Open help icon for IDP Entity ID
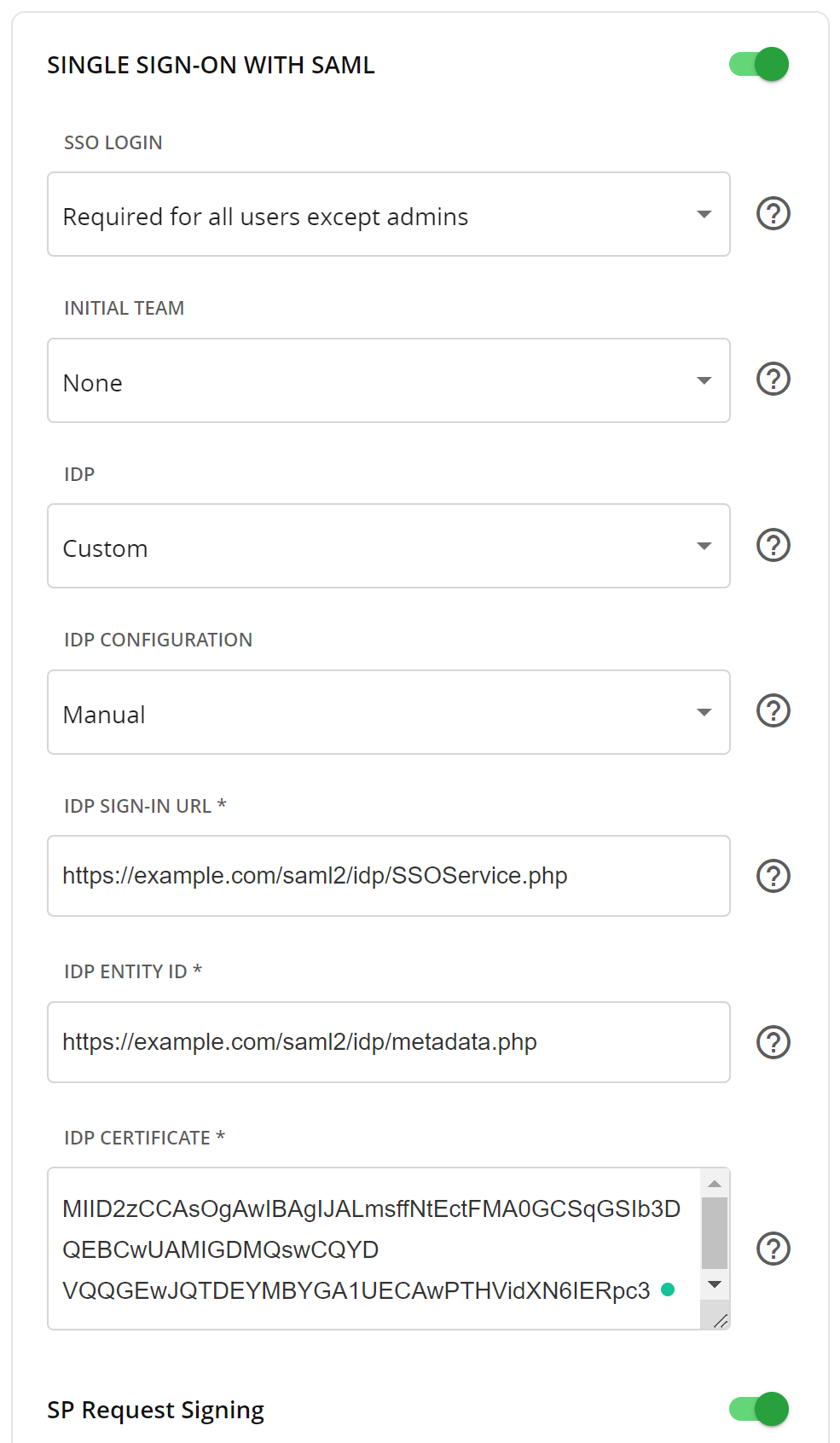The image size is (840, 1443). (x=773, y=1042)
